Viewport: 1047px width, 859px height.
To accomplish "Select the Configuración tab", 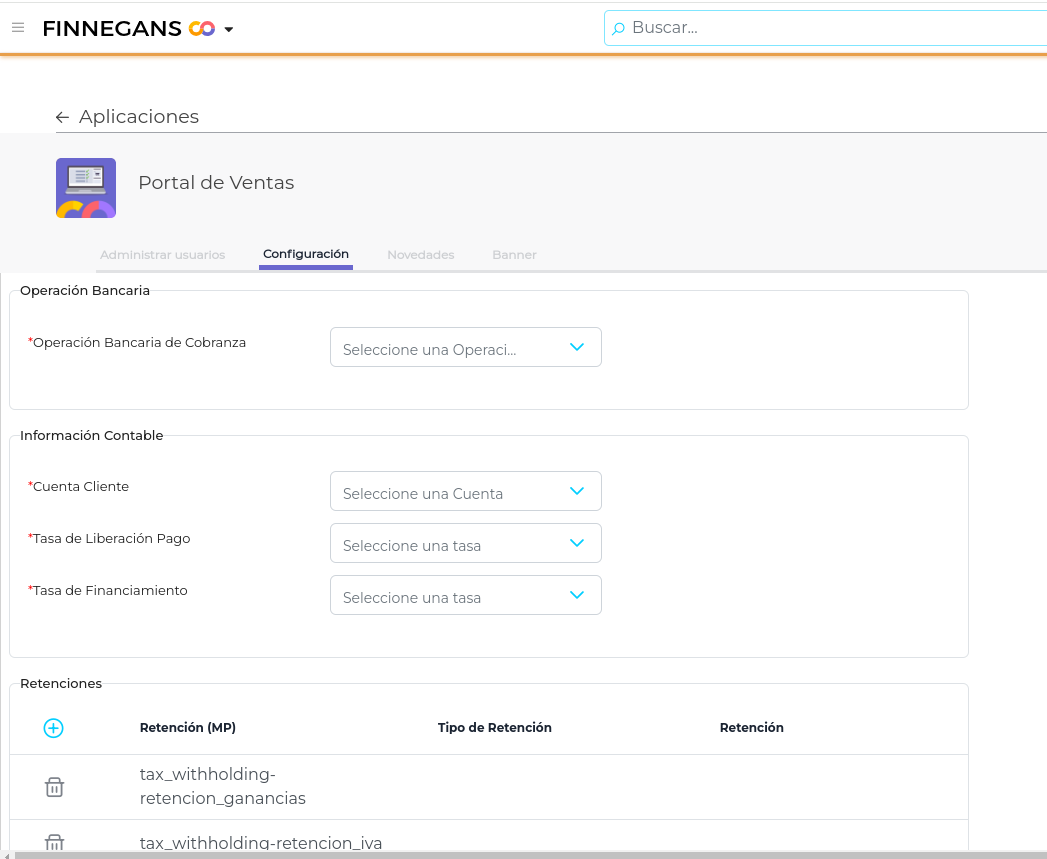I will (305, 254).
